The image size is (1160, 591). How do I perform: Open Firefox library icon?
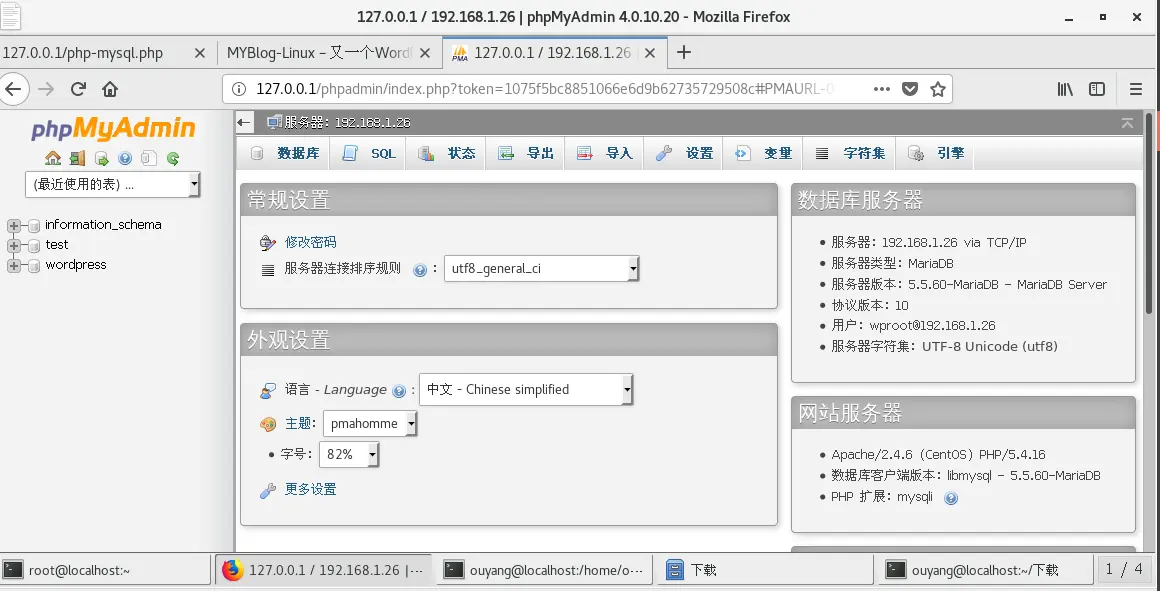tap(1065, 90)
